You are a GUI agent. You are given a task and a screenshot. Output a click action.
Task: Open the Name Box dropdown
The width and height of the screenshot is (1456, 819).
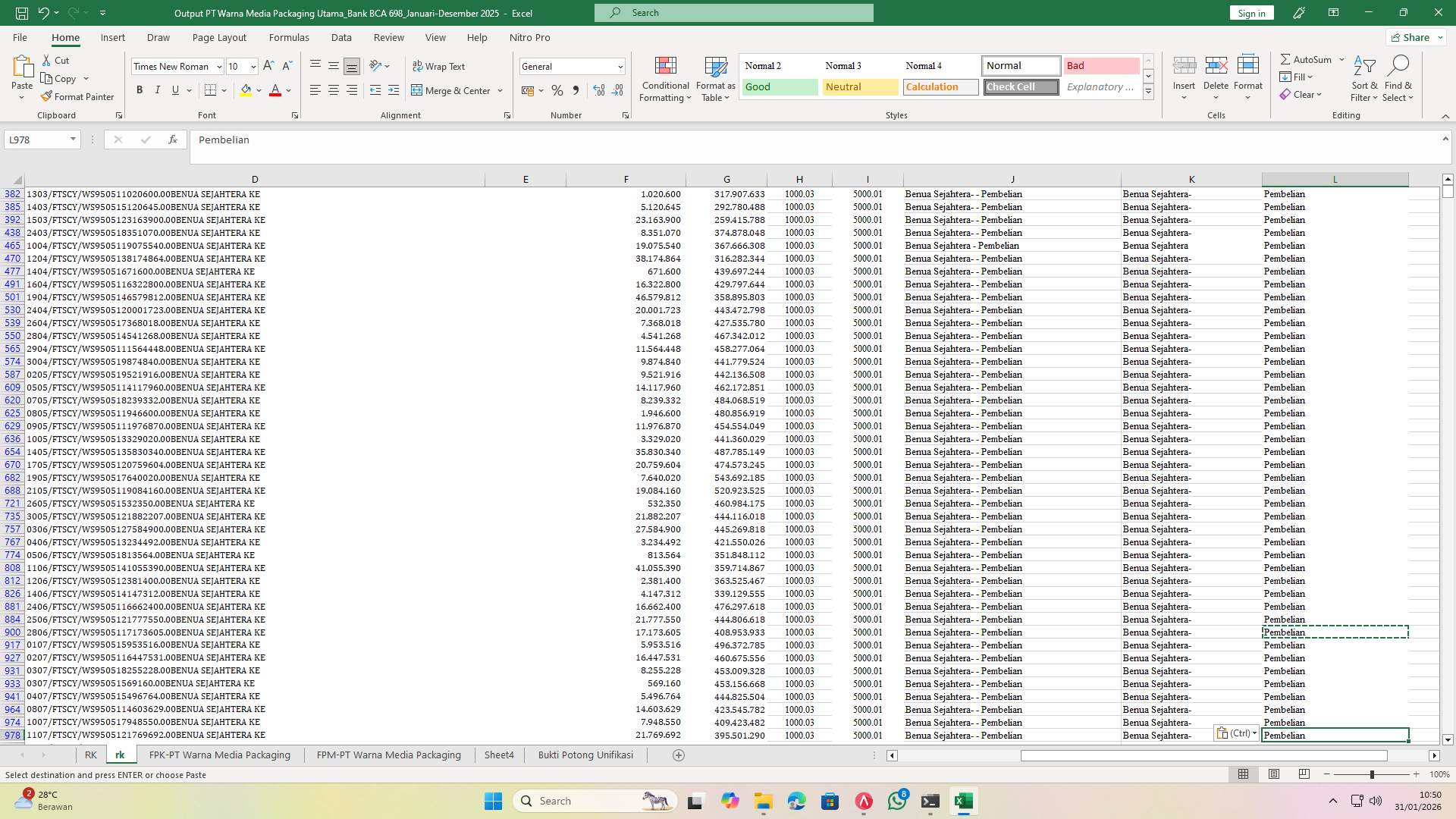72,140
